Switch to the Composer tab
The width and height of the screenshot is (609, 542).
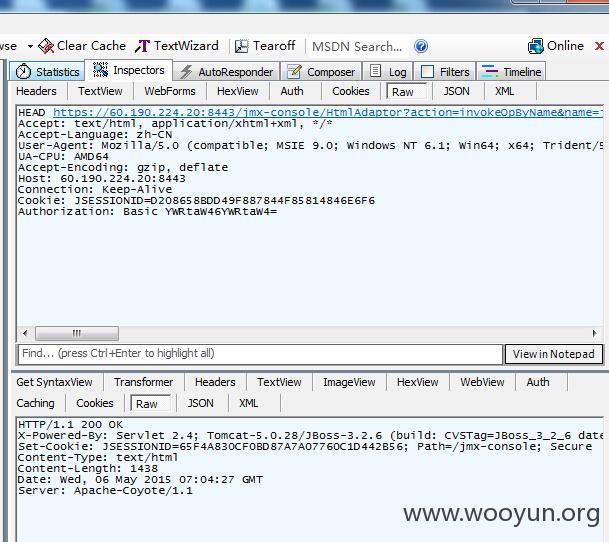[321, 71]
